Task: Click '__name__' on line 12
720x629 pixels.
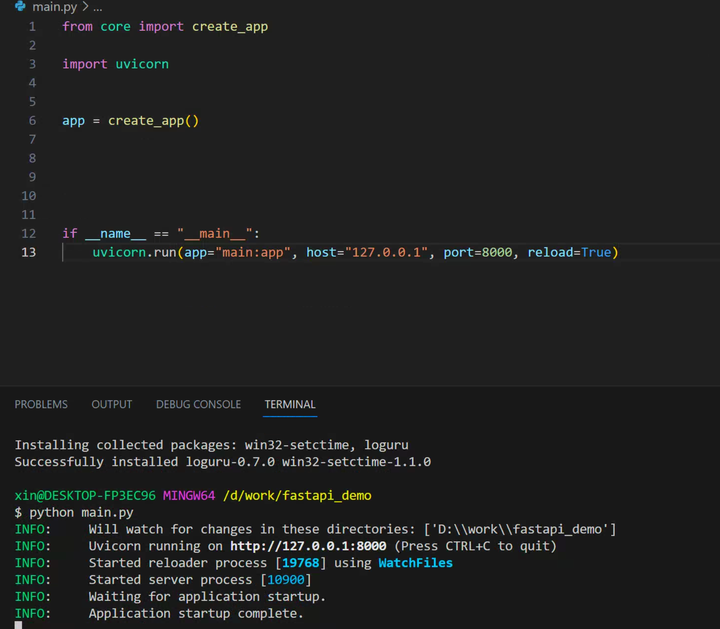Action: (x=115, y=234)
